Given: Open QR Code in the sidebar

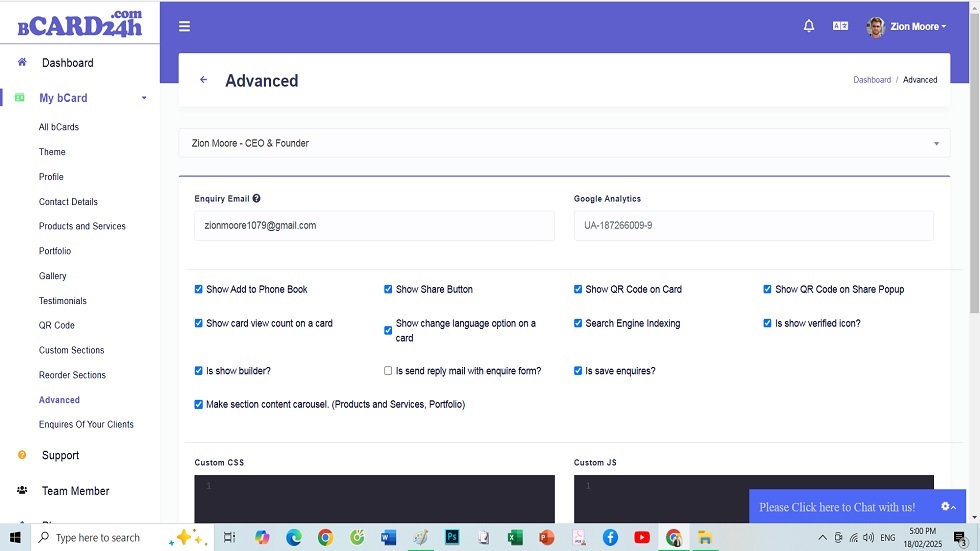Looking at the screenshot, I should point(57,325).
